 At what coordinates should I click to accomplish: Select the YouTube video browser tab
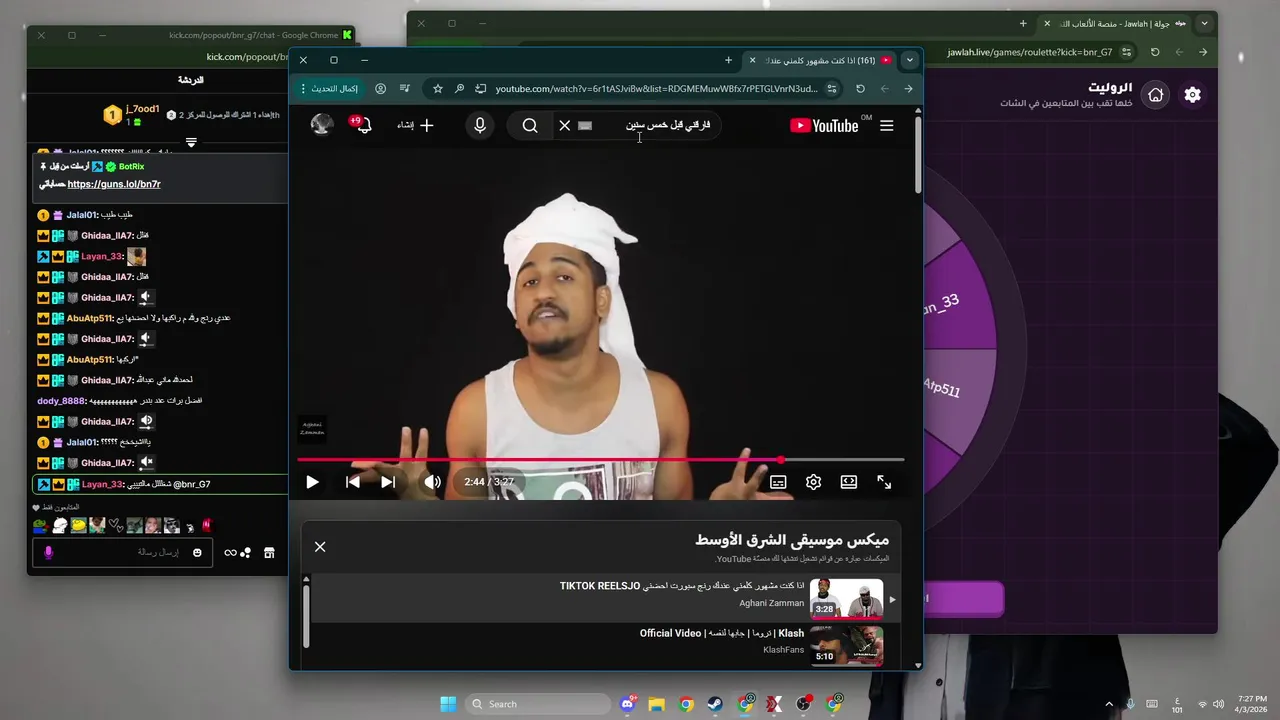820,61
